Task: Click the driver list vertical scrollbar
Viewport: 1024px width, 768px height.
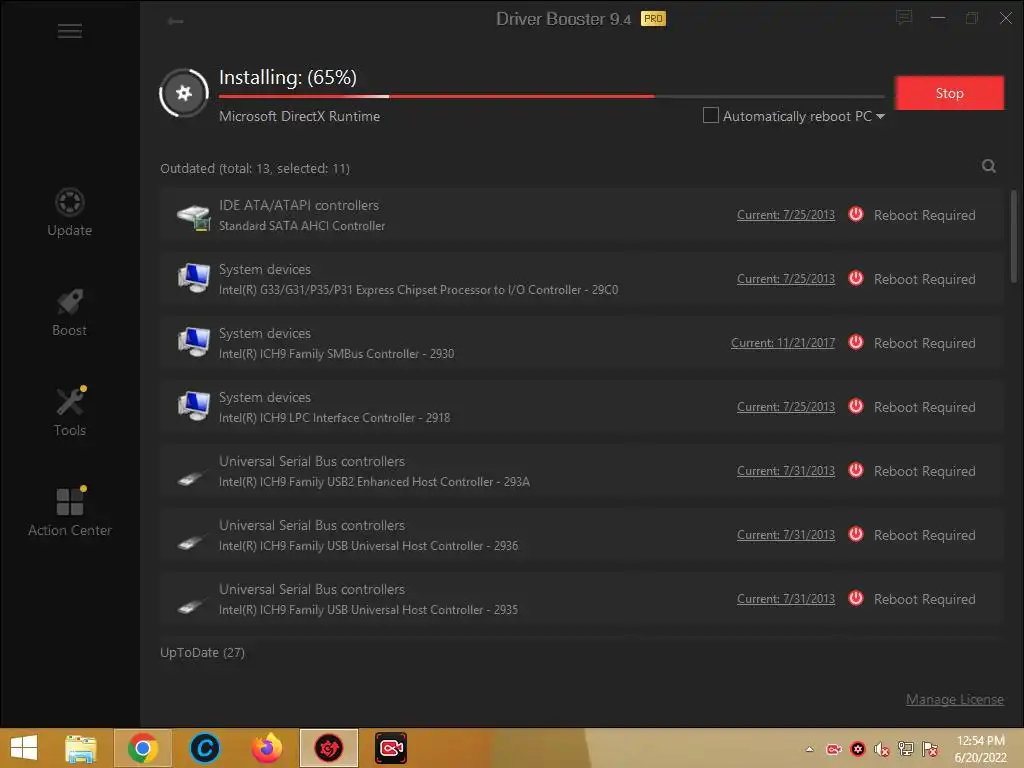Action: 1014,236
